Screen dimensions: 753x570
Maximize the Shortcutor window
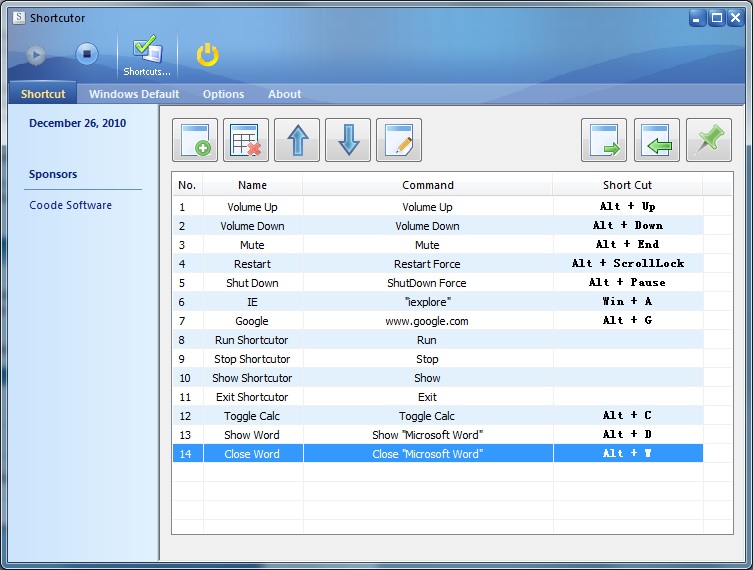pyautogui.click(x=717, y=18)
